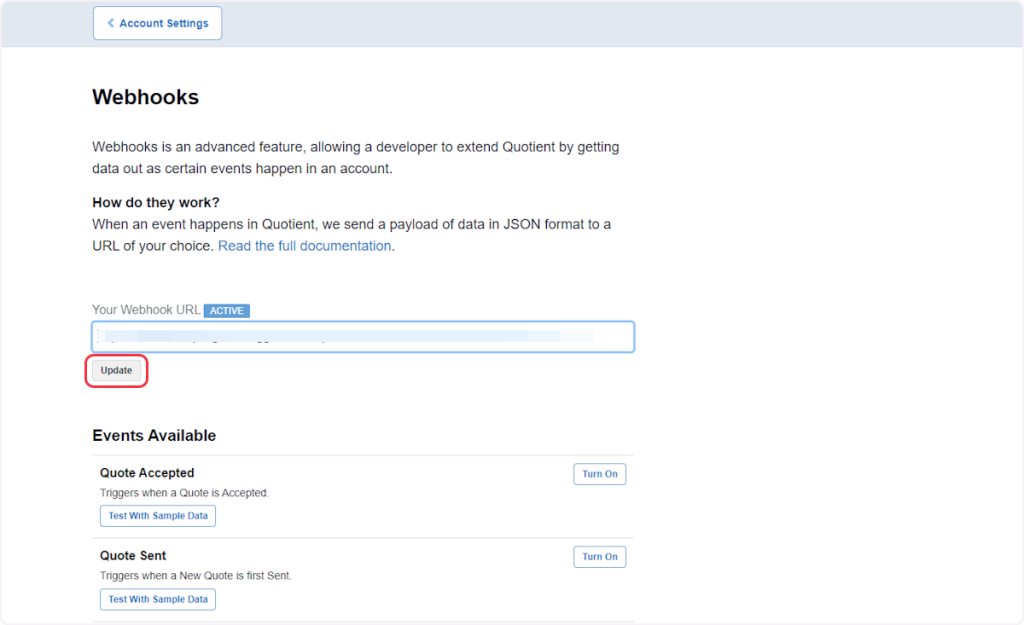
Task: Test Quote Sent with sample data
Action: (158, 599)
